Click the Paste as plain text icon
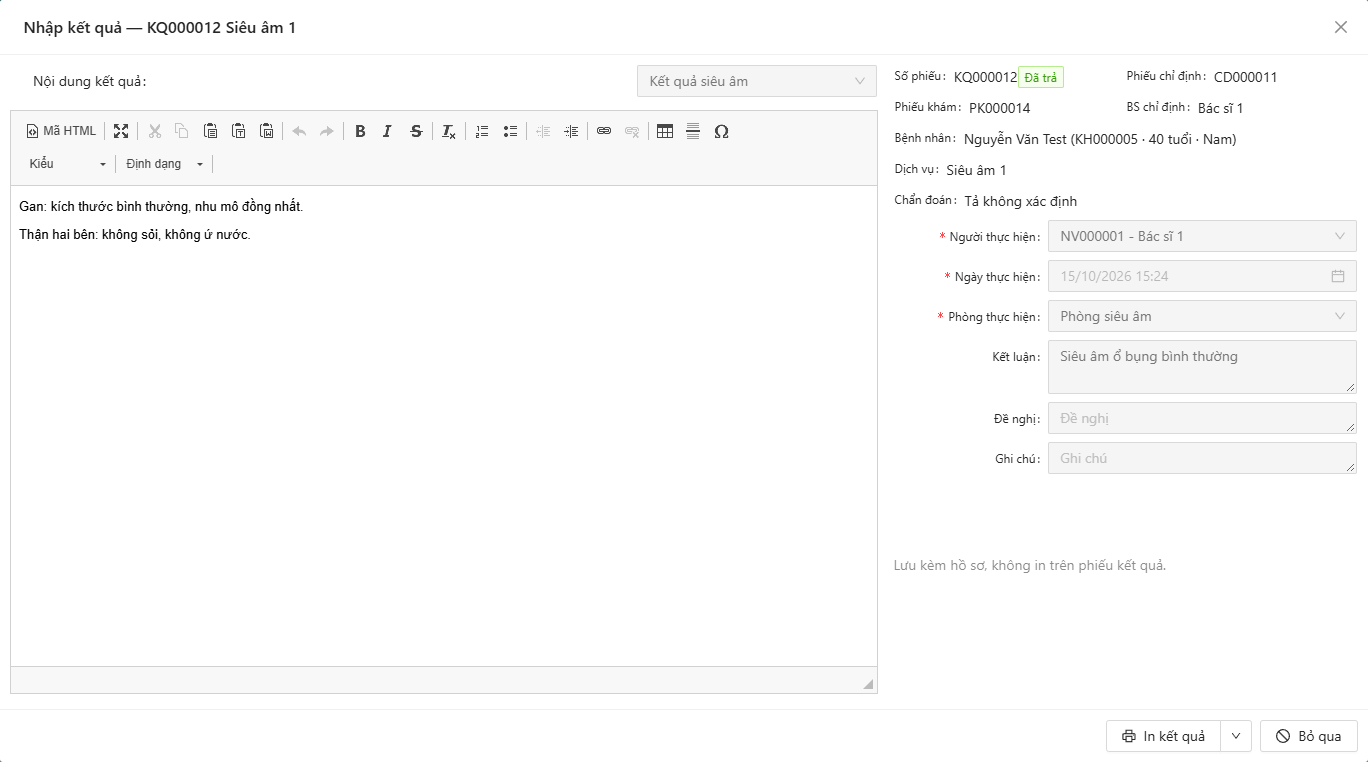Image resolution: width=1368 pixels, height=762 pixels. (238, 131)
